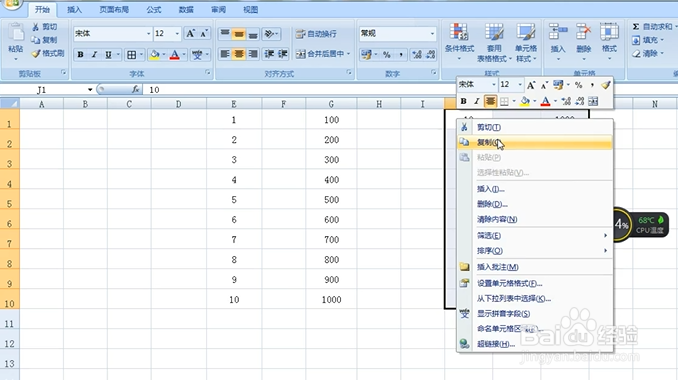The image size is (678, 380).
Task: Click the percent style icon in ribbon
Action: tap(387, 54)
